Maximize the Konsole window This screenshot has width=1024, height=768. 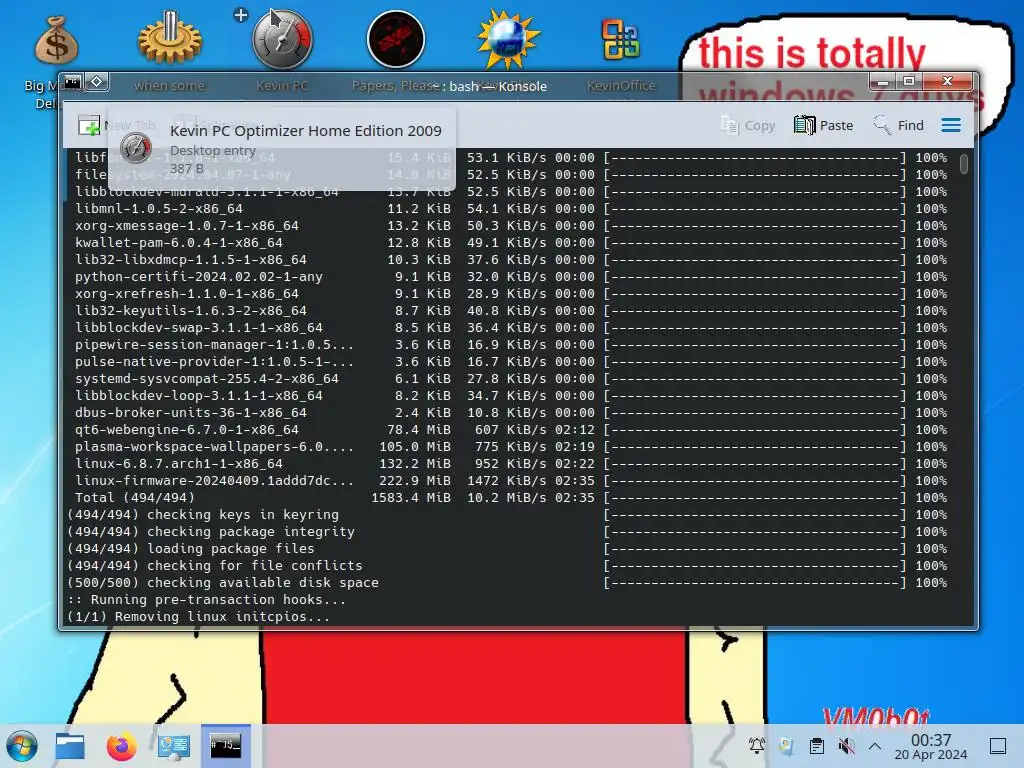[908, 82]
